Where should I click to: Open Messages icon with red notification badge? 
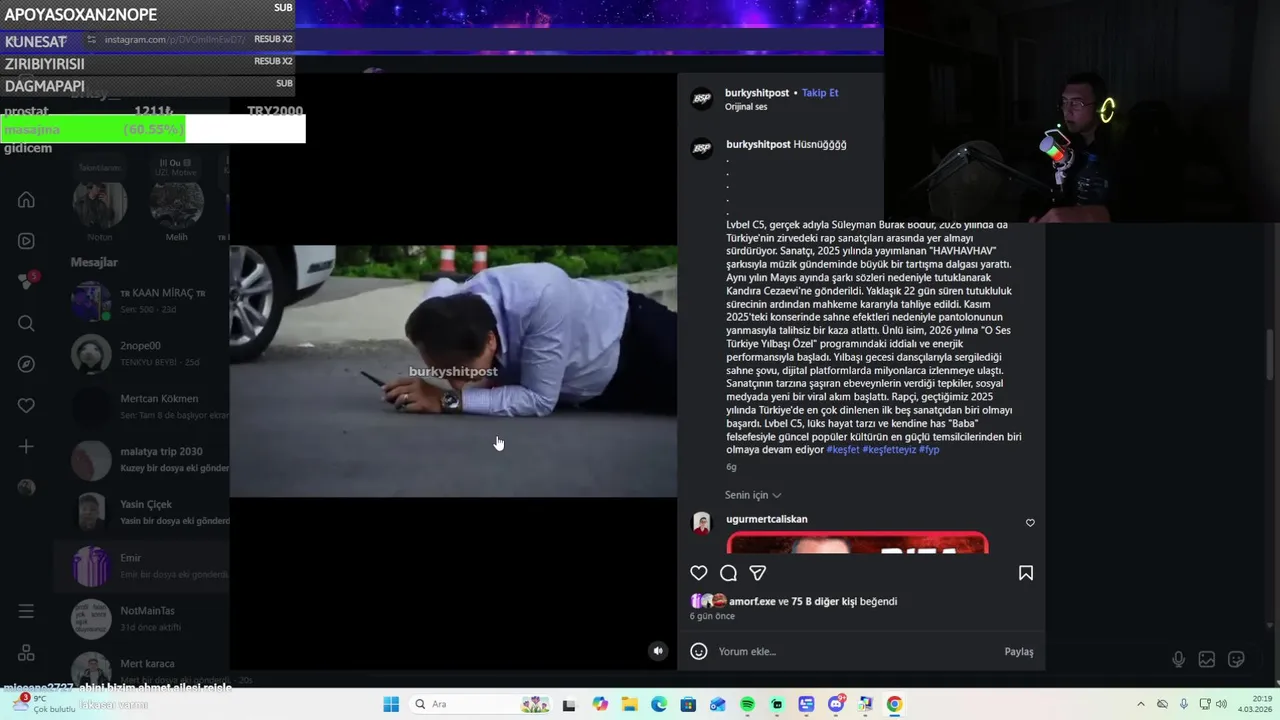tap(27, 281)
